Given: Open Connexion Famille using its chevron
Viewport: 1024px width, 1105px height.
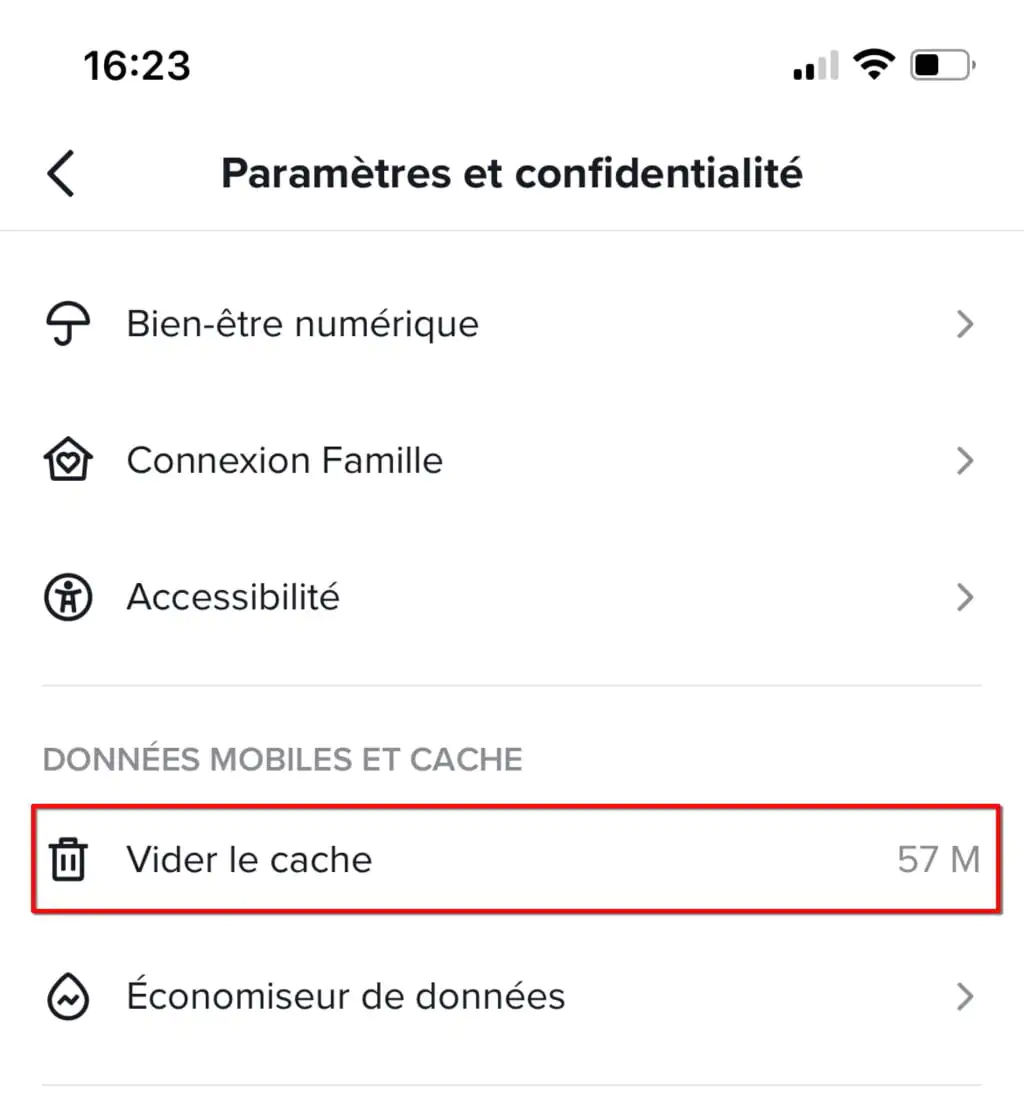Looking at the screenshot, I should pos(966,460).
